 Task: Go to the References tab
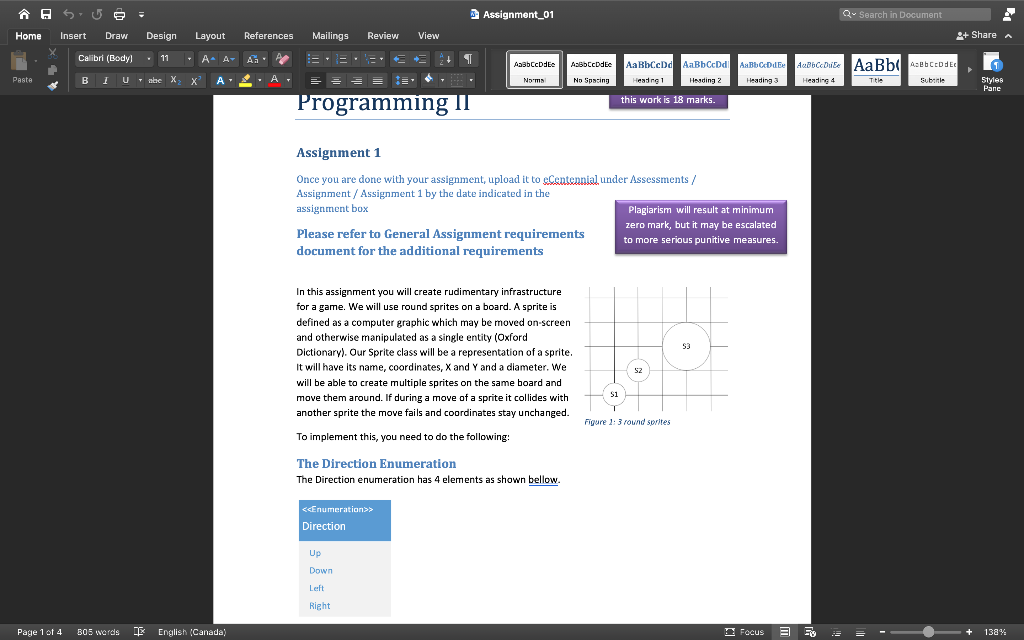(268, 36)
